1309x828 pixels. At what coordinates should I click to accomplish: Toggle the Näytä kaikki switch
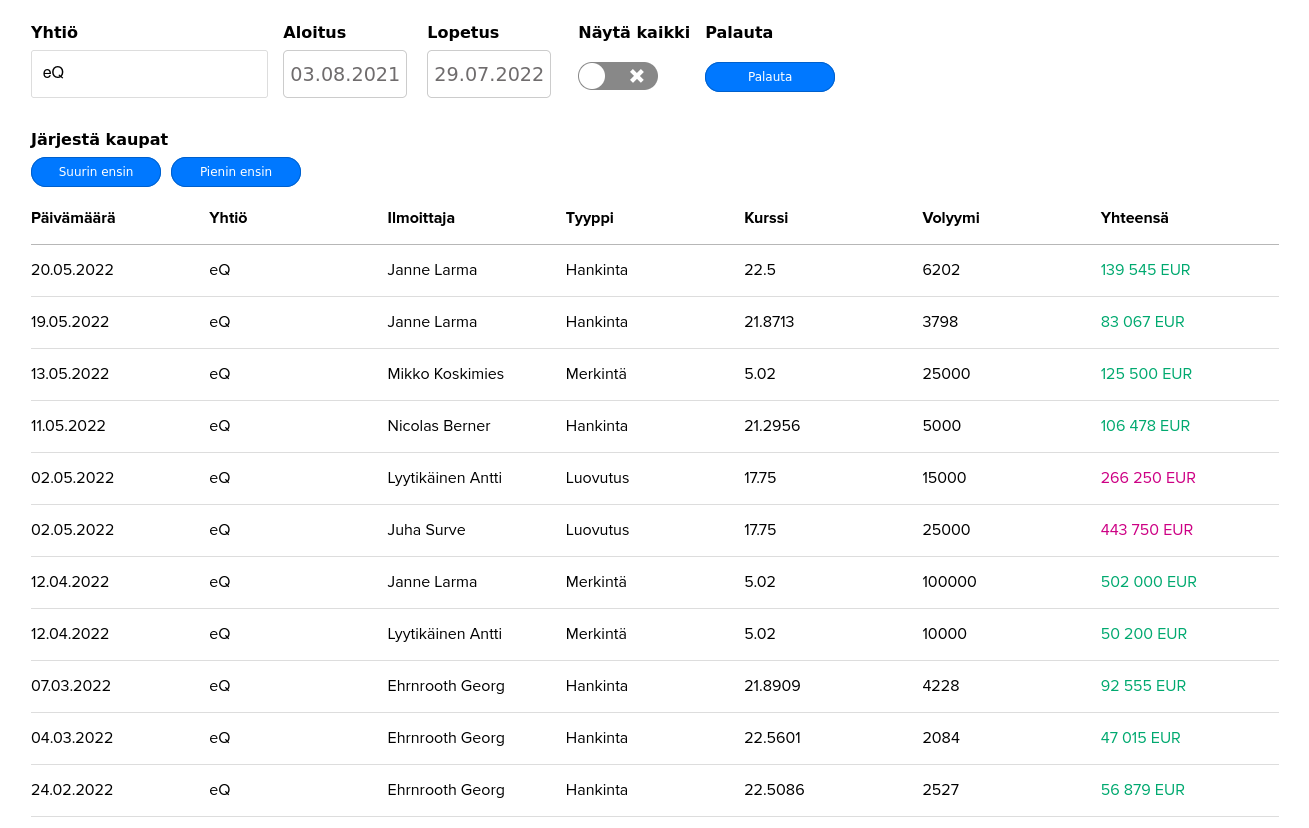pos(618,76)
